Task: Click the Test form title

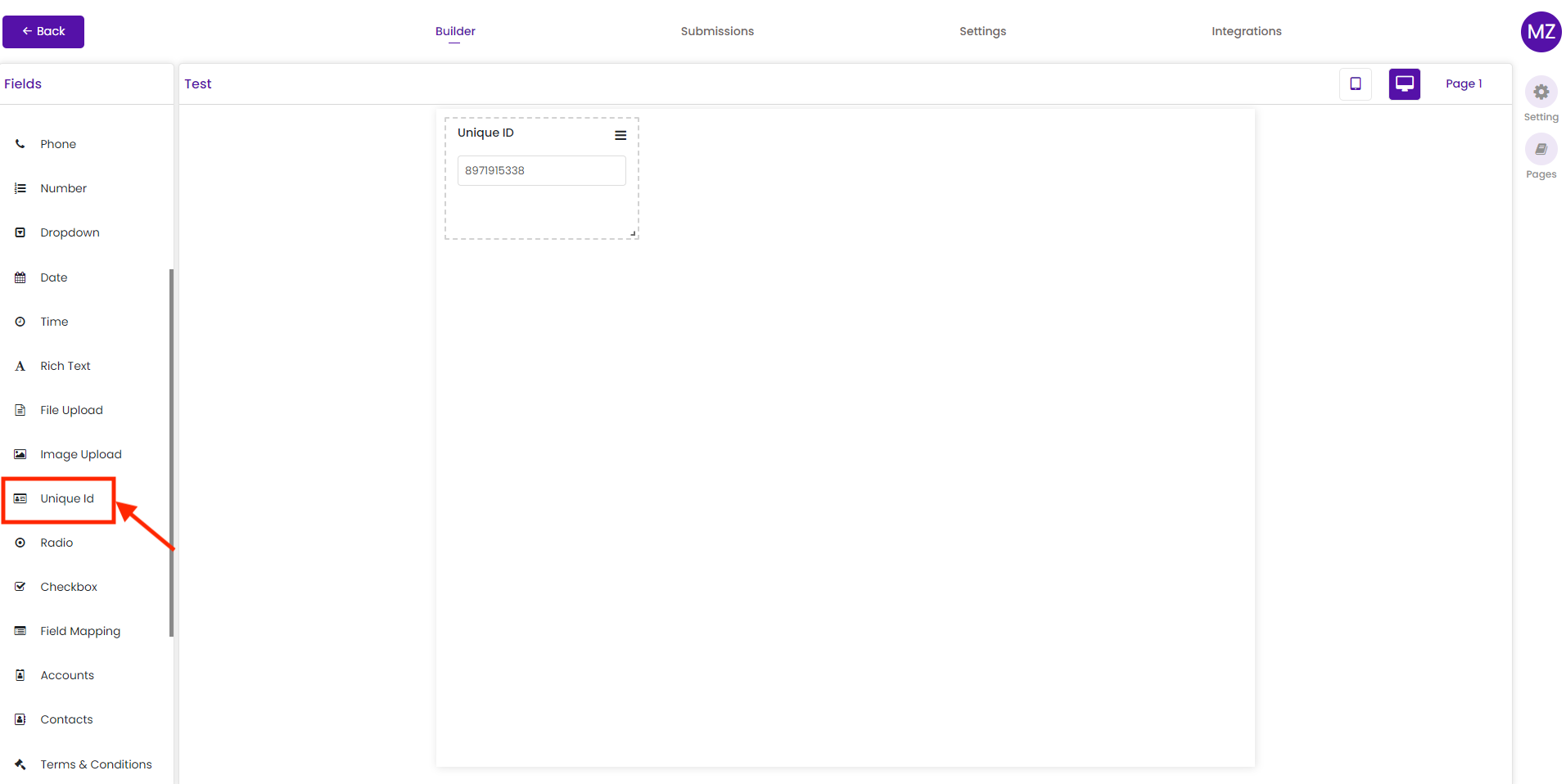Action: pos(198,83)
